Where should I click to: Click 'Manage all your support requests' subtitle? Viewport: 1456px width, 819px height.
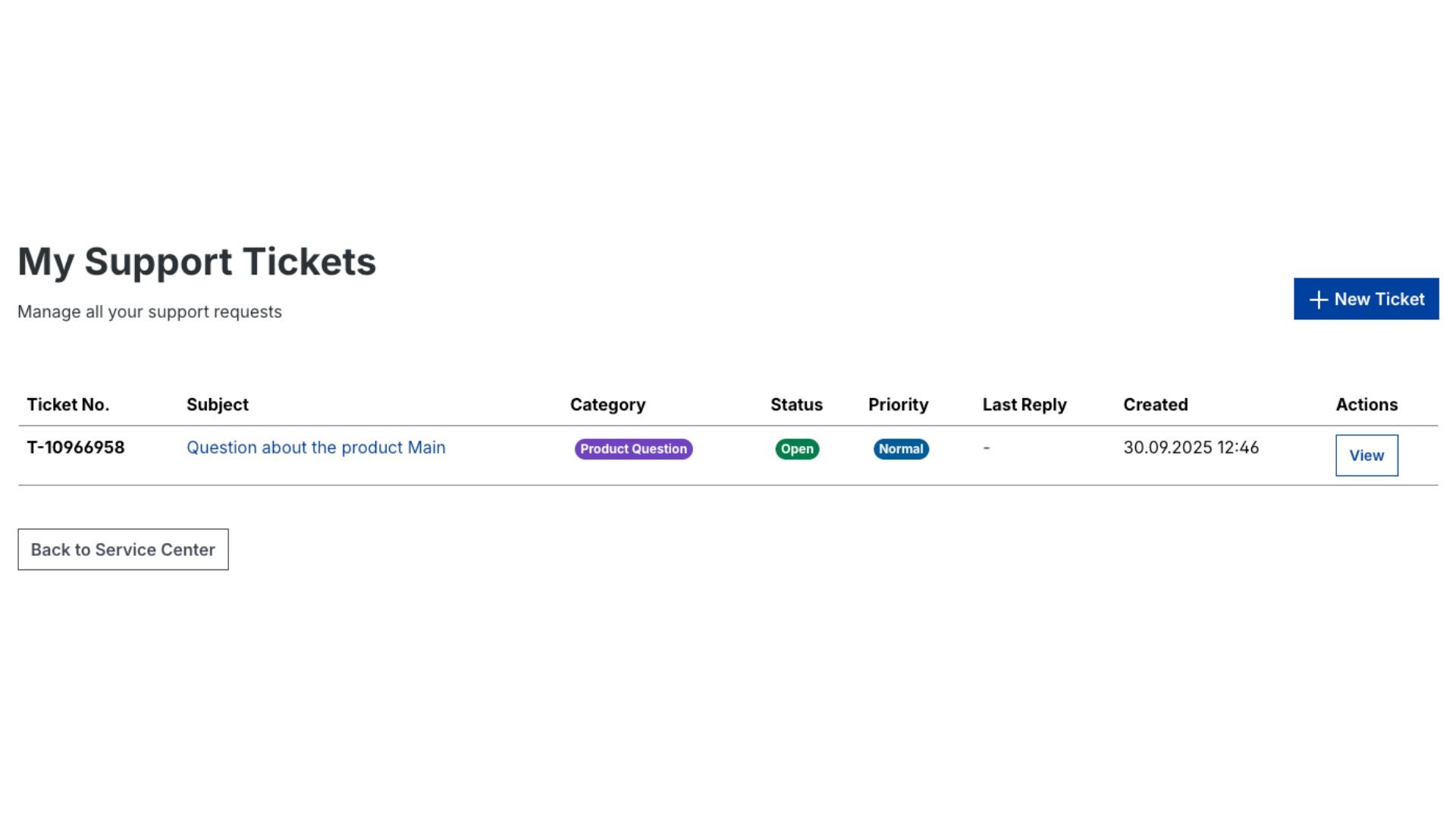click(149, 312)
